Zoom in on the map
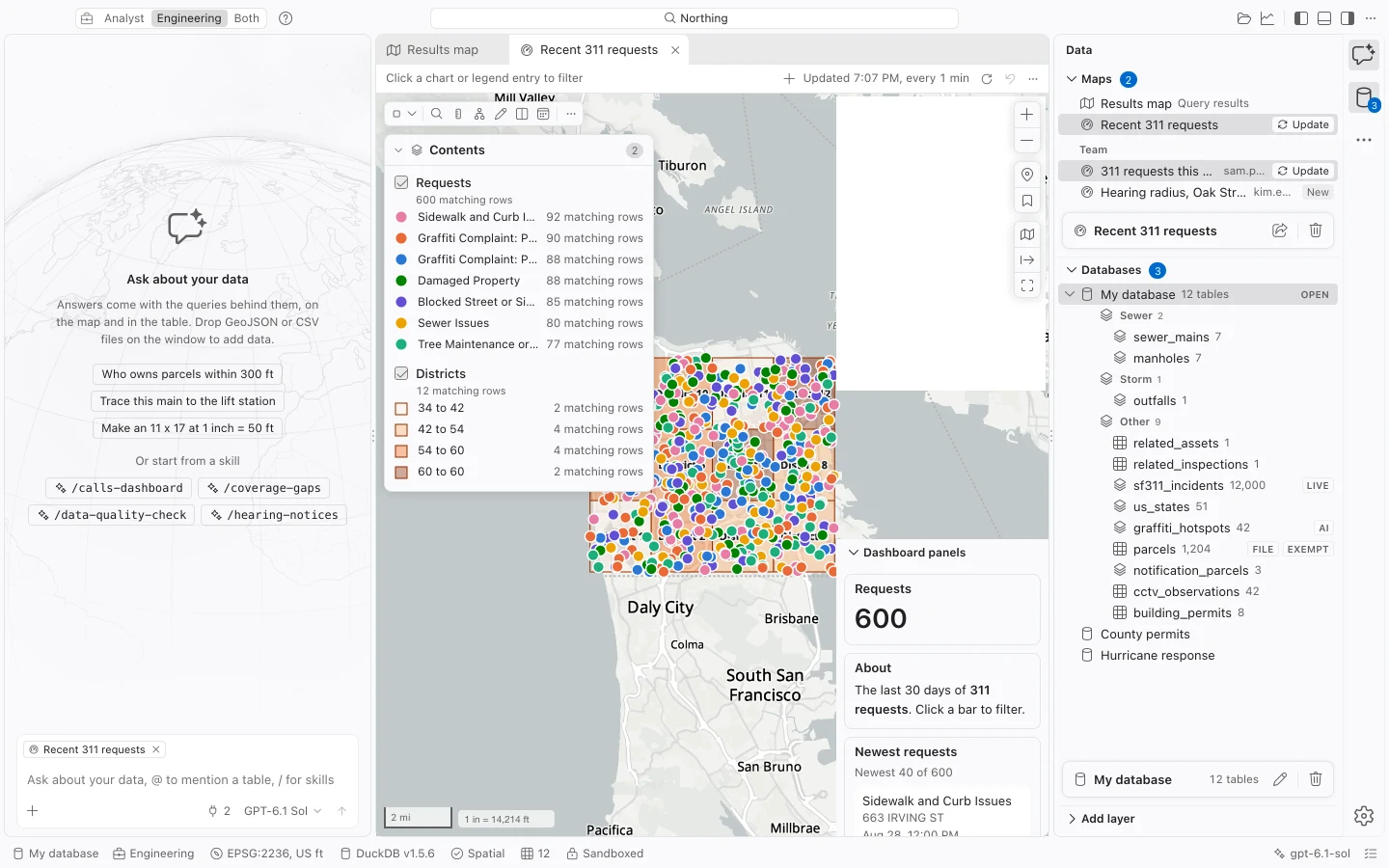This screenshot has width=1389, height=868. [x=1027, y=114]
